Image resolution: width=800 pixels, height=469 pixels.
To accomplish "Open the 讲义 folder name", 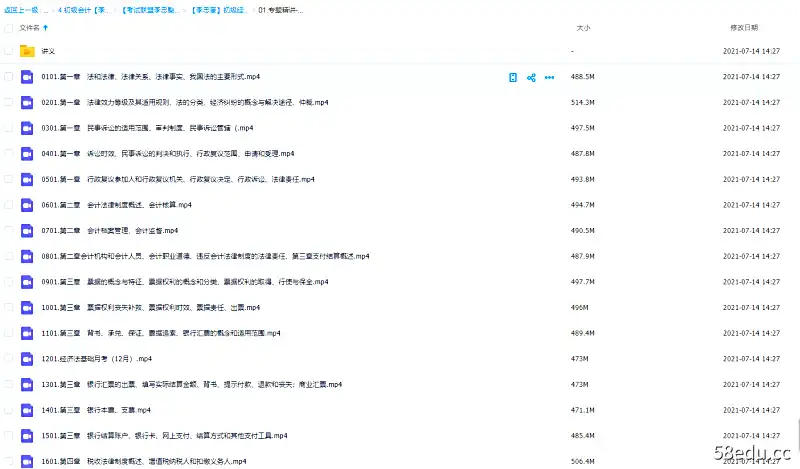I will (x=48, y=51).
